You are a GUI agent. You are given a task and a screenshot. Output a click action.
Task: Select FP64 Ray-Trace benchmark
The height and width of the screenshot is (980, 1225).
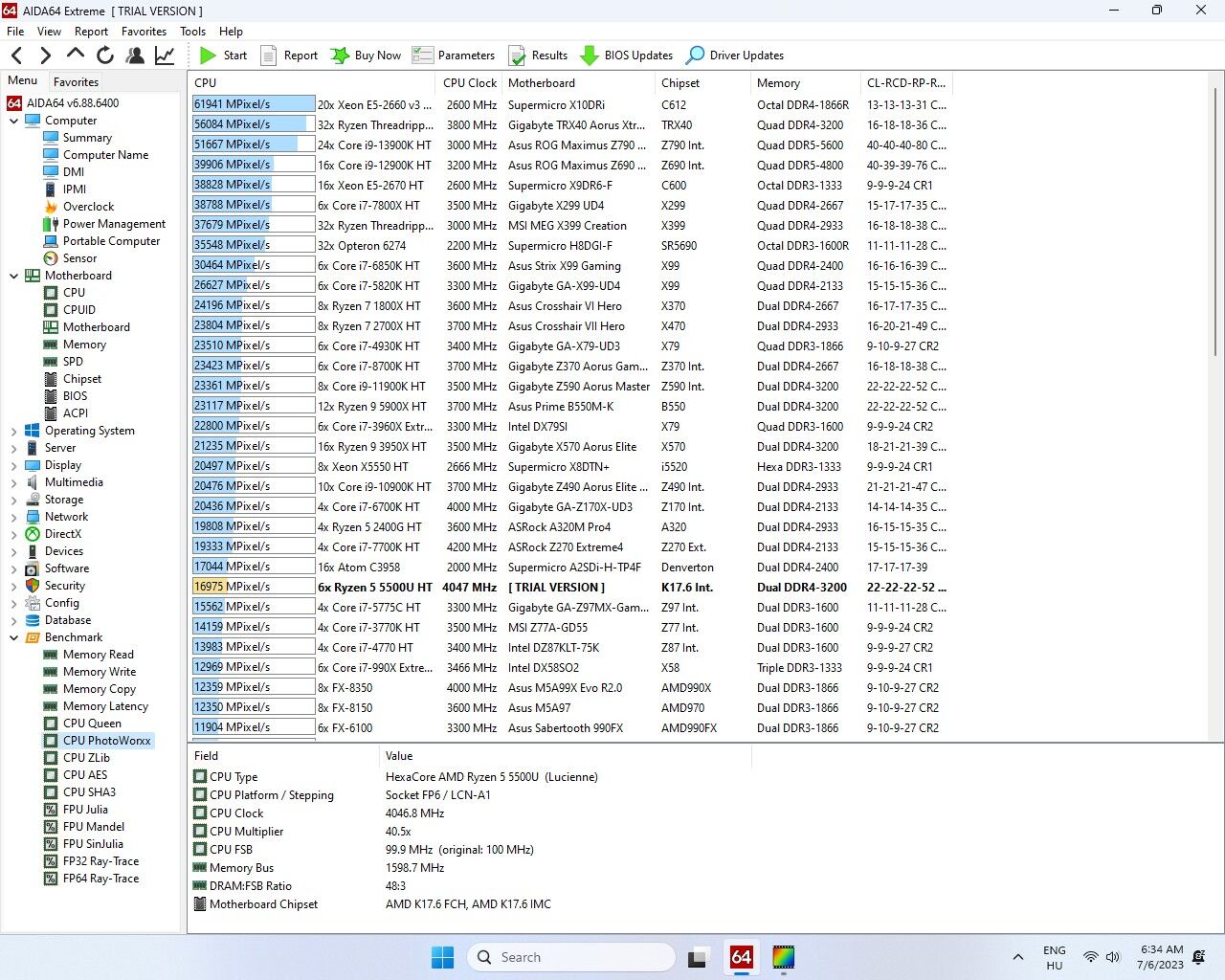100,879
